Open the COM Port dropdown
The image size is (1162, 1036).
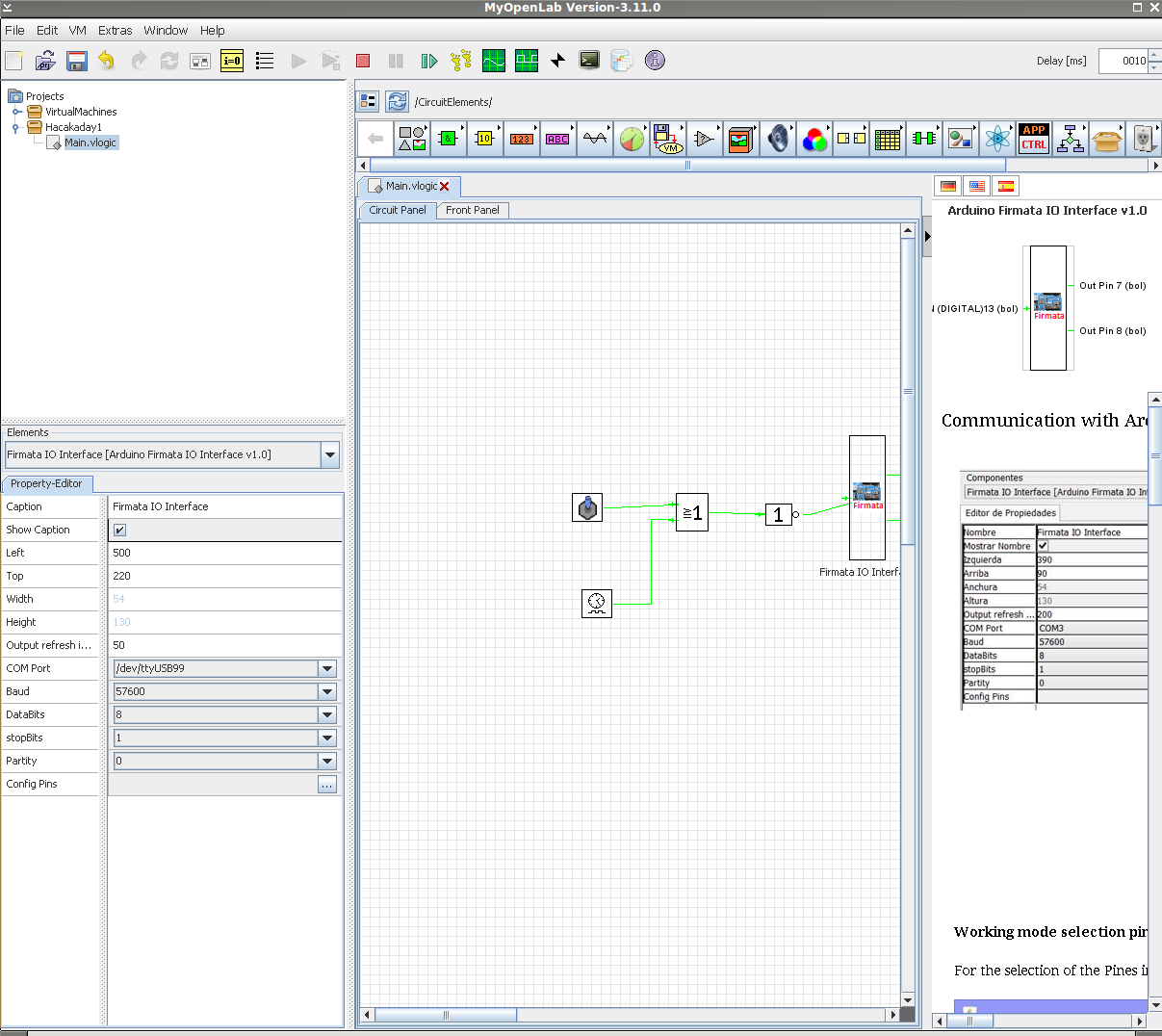click(327, 668)
